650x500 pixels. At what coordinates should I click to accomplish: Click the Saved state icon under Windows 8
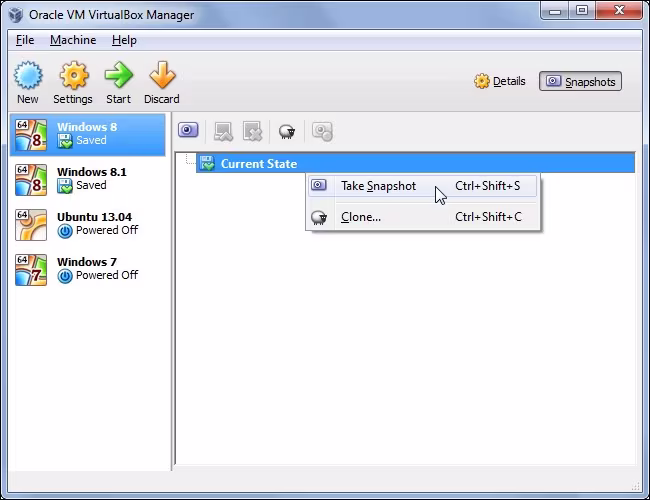(x=65, y=141)
